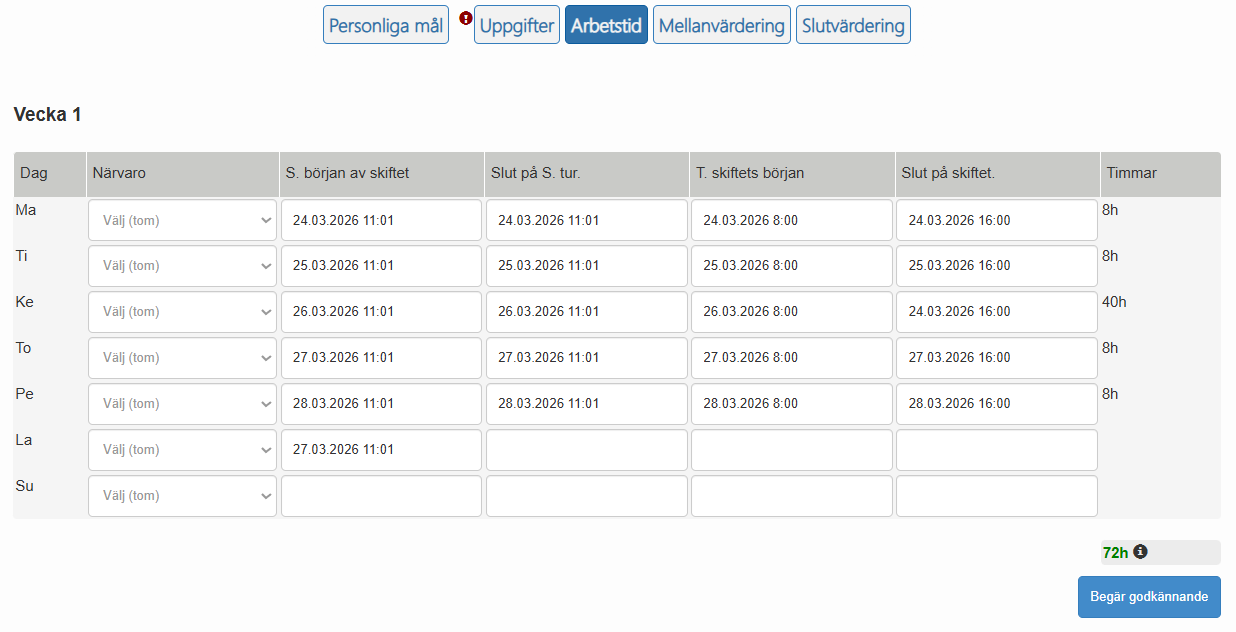Click Tuesday's shift end field showing 25.03.2026 16:00
The width and height of the screenshot is (1236, 632).
click(995, 265)
